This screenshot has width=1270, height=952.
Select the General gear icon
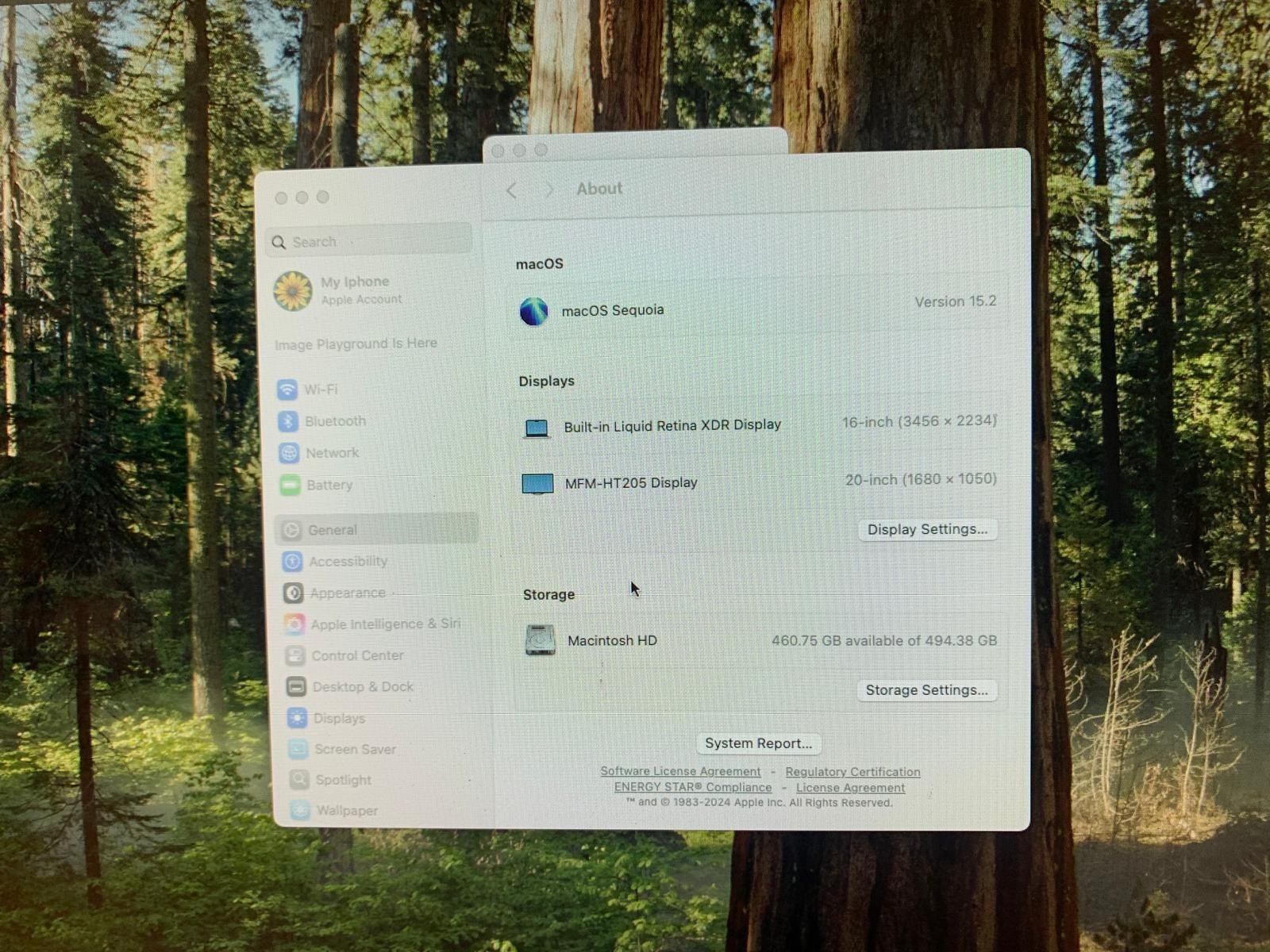pyautogui.click(x=291, y=530)
